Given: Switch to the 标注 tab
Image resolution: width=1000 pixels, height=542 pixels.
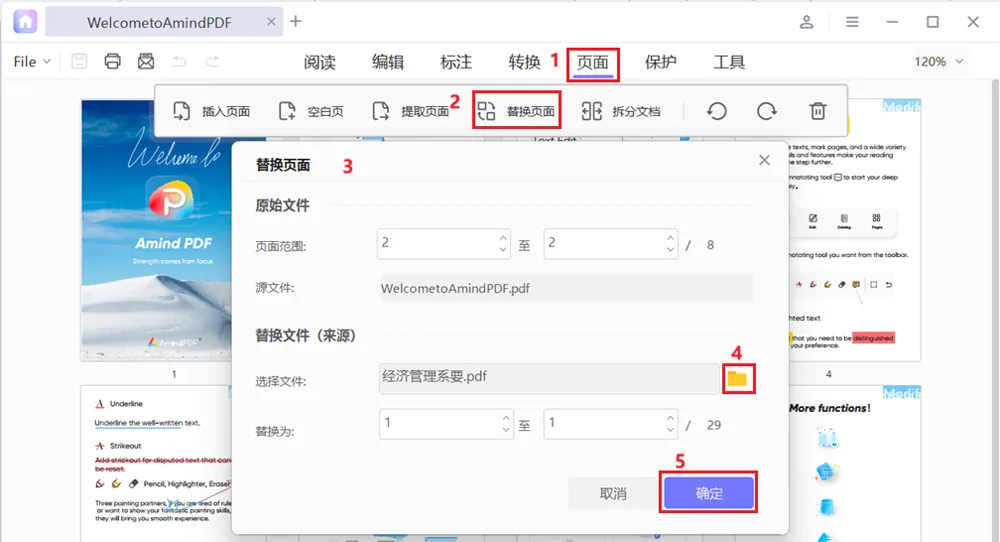Looking at the screenshot, I should click(x=456, y=62).
